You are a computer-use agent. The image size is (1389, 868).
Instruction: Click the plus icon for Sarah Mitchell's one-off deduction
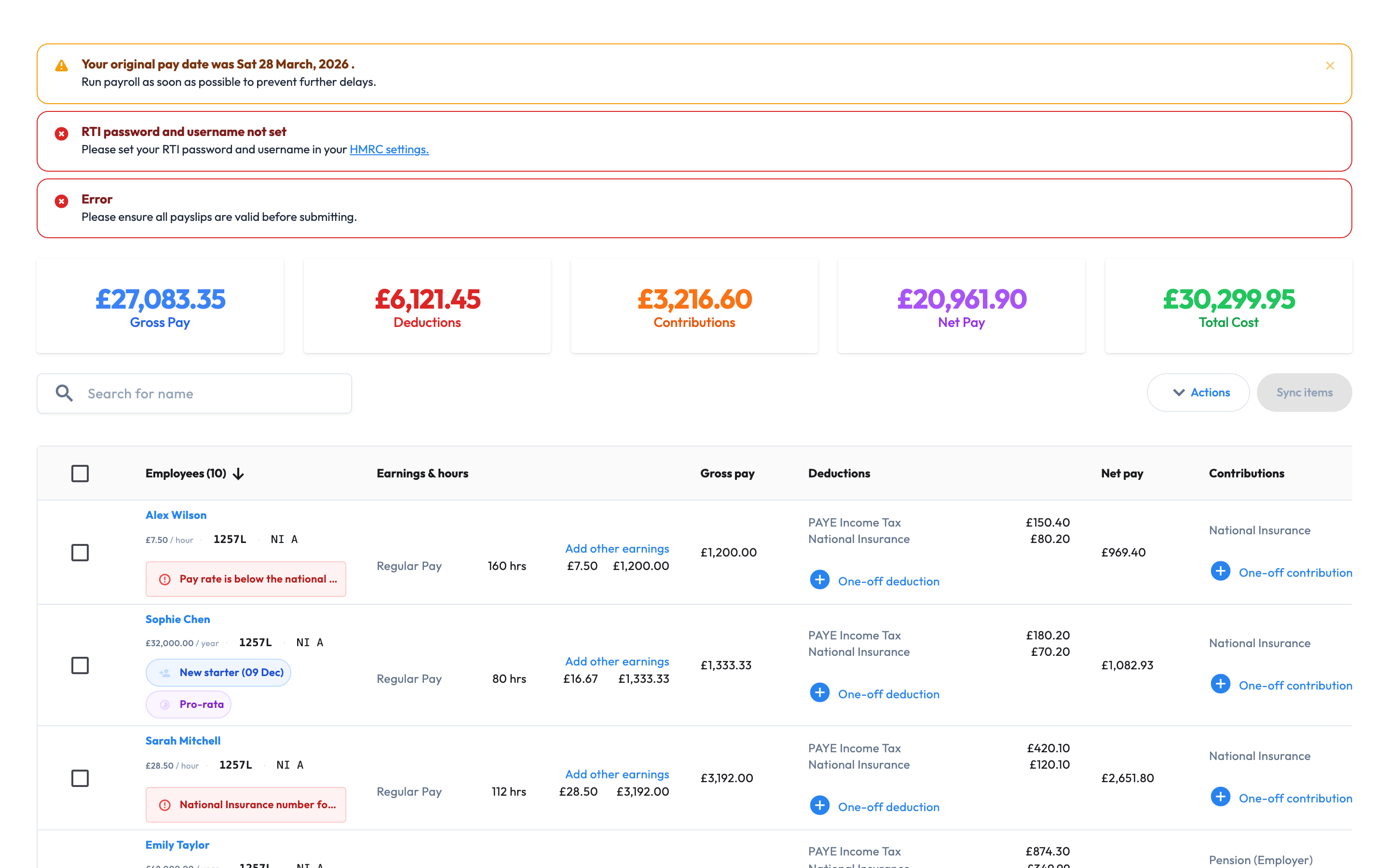pos(819,806)
